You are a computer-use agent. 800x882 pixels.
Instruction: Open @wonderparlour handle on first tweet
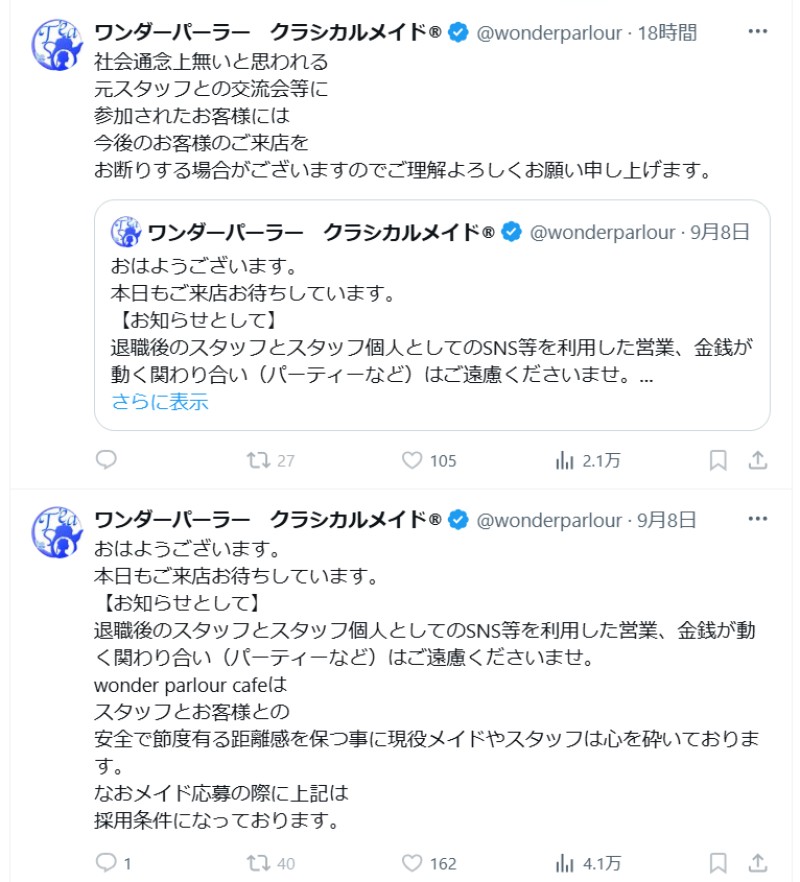tap(548, 33)
